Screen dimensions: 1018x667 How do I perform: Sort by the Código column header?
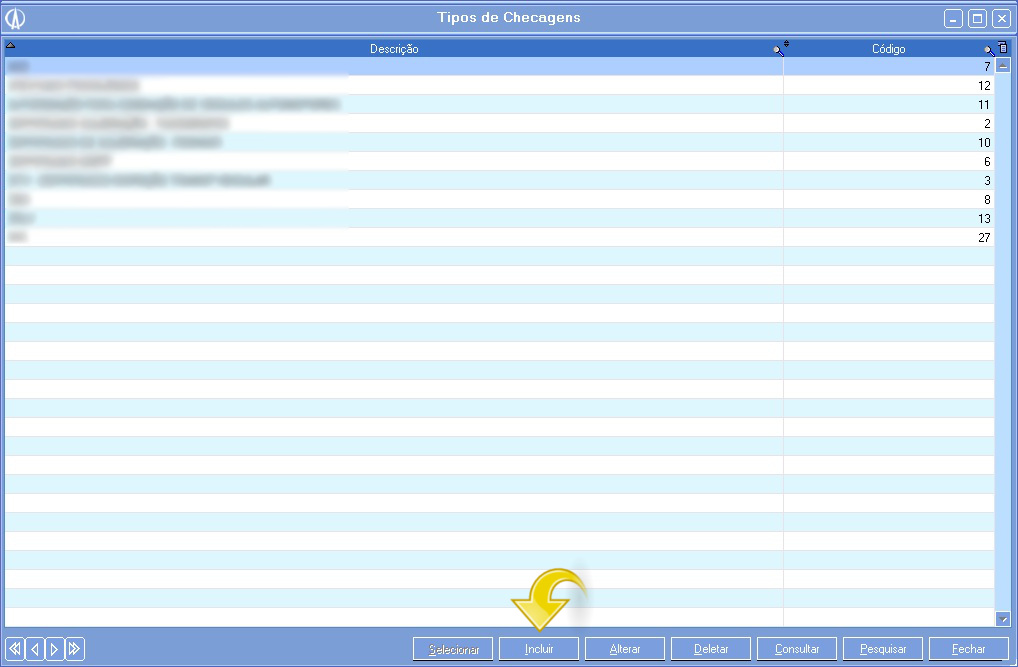(x=888, y=49)
